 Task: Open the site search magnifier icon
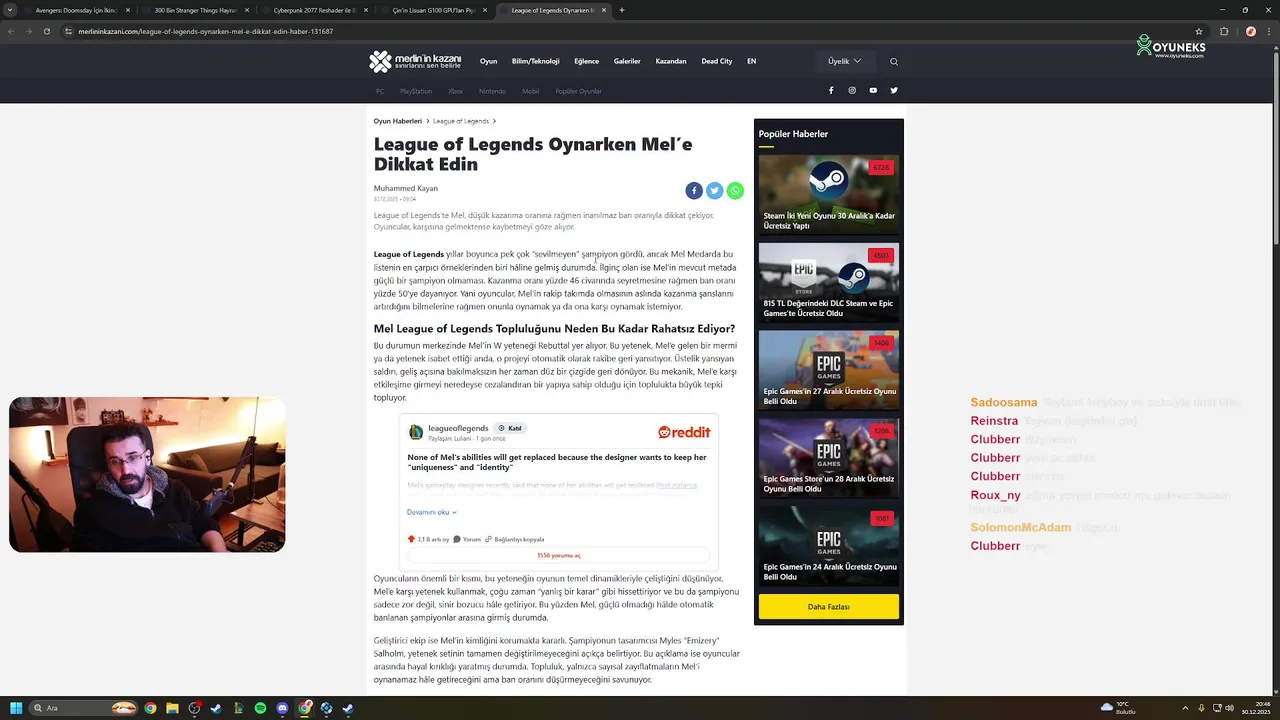tap(894, 61)
